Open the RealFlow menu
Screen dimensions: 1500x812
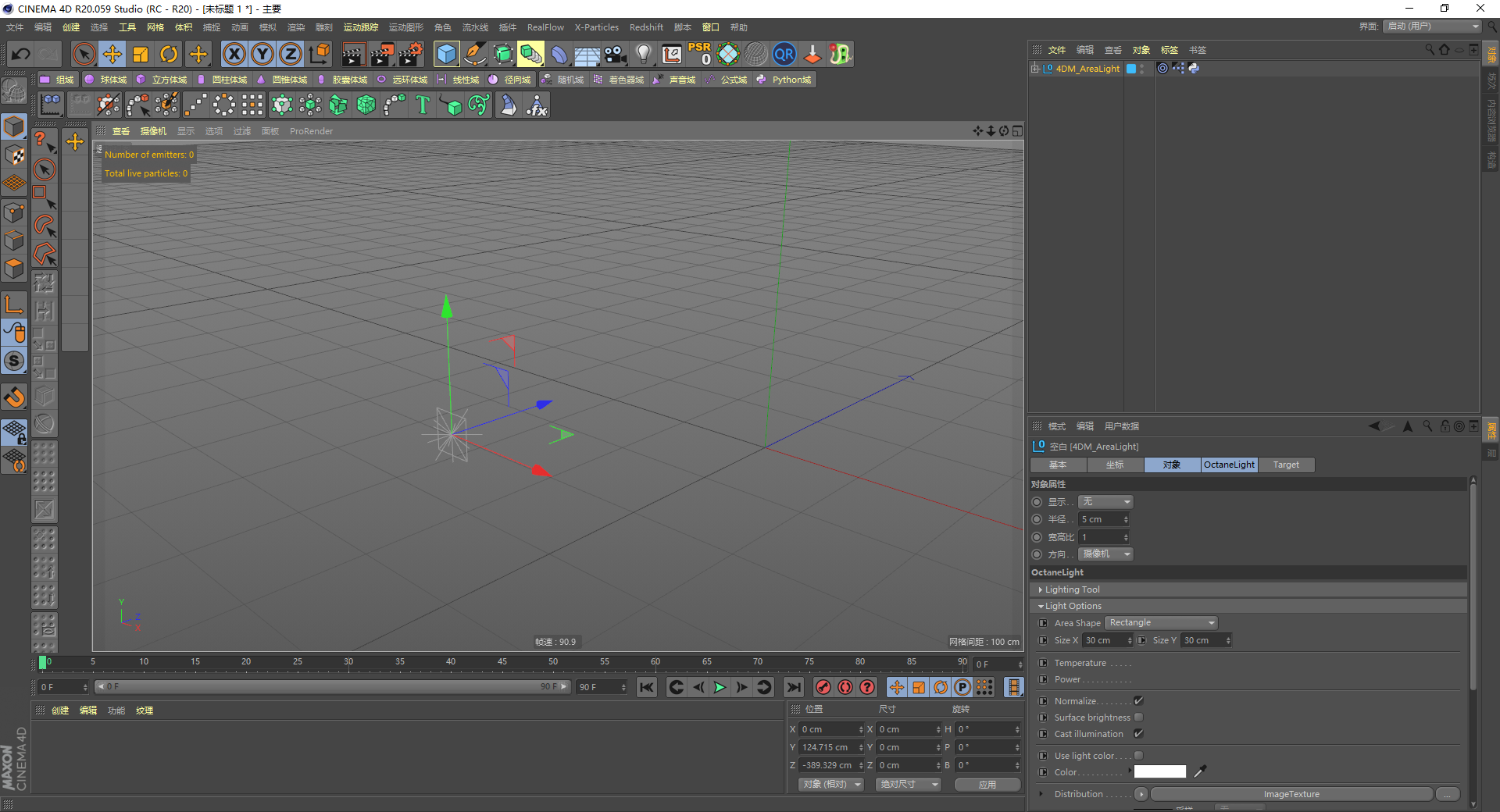click(x=545, y=27)
